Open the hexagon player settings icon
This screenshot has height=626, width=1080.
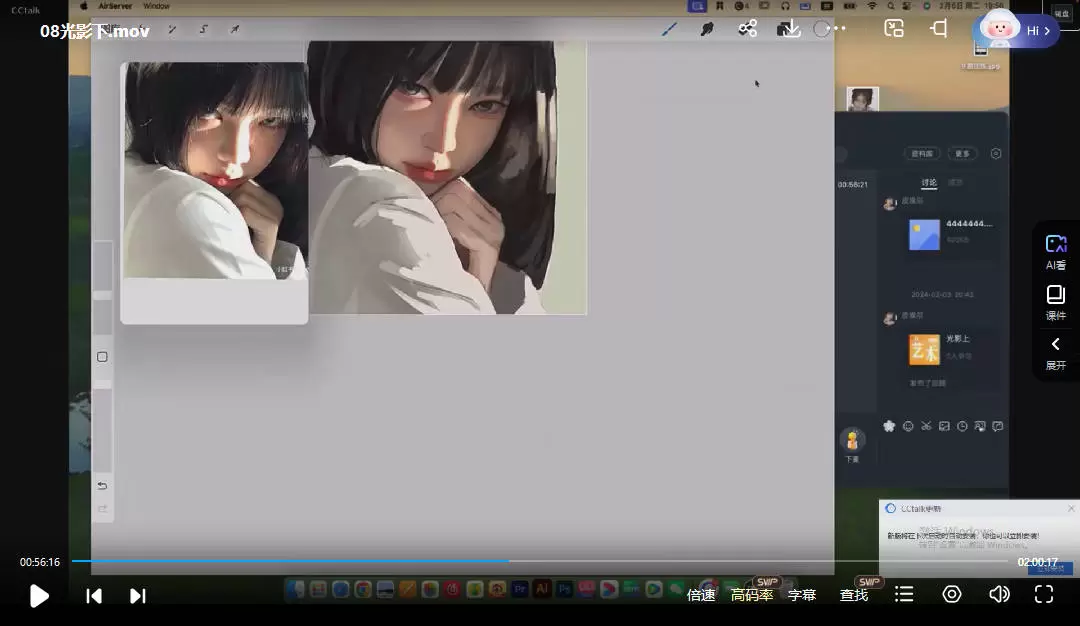(x=952, y=594)
